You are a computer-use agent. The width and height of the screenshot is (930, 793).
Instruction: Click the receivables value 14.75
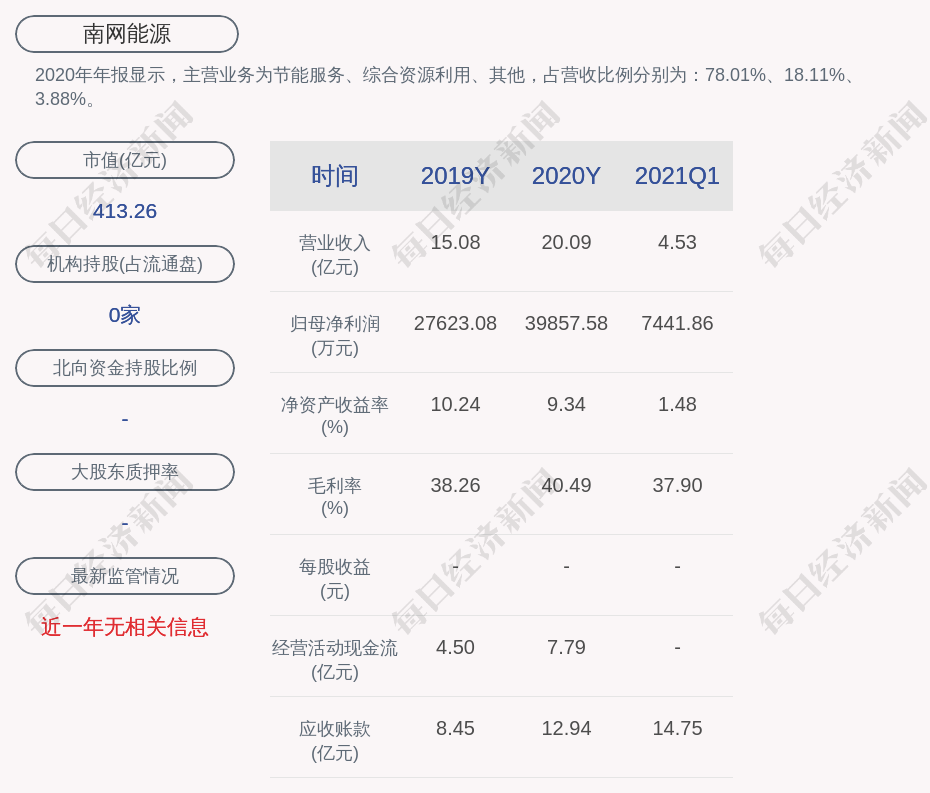677,728
